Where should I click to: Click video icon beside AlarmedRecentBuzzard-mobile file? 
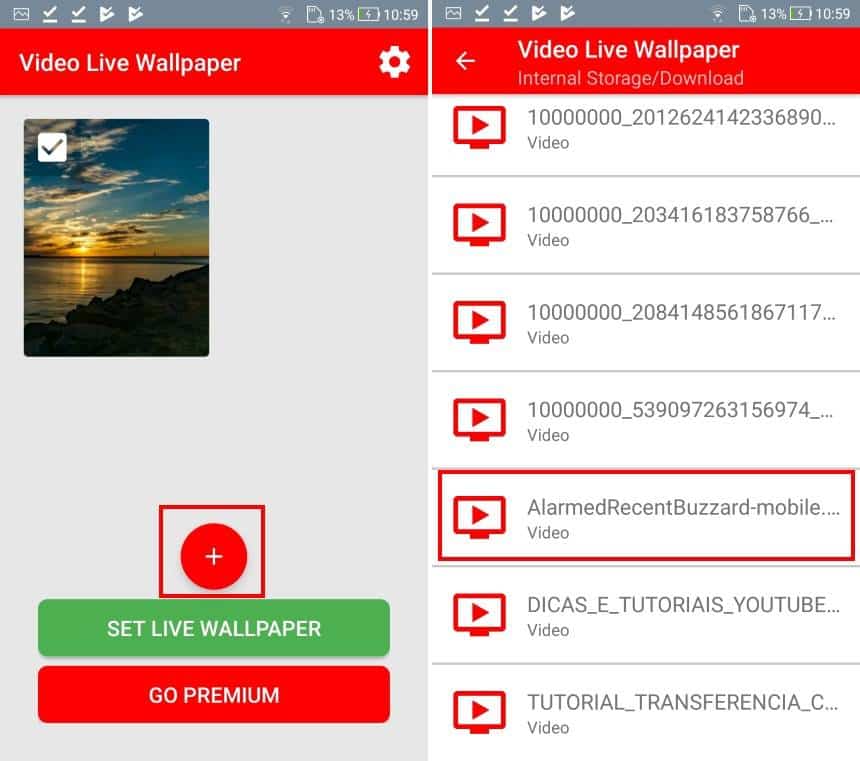(480, 517)
